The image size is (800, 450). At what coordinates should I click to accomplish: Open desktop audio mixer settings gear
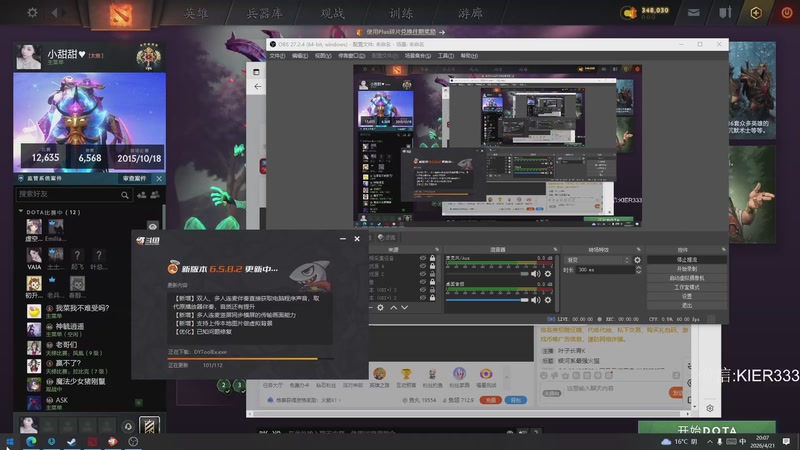(x=547, y=300)
